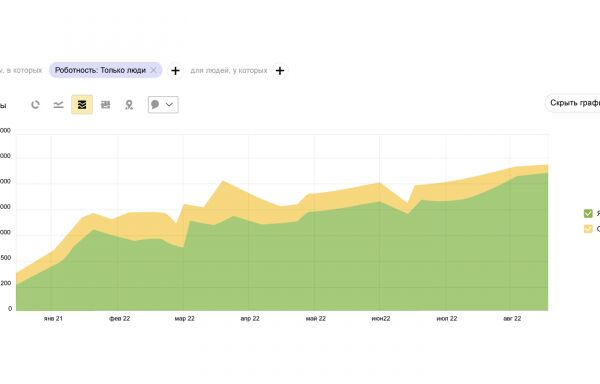Image resolution: width=600 pixels, height=384 pixels.
Task: Click the для людей, у которых label
Action: tap(229, 70)
